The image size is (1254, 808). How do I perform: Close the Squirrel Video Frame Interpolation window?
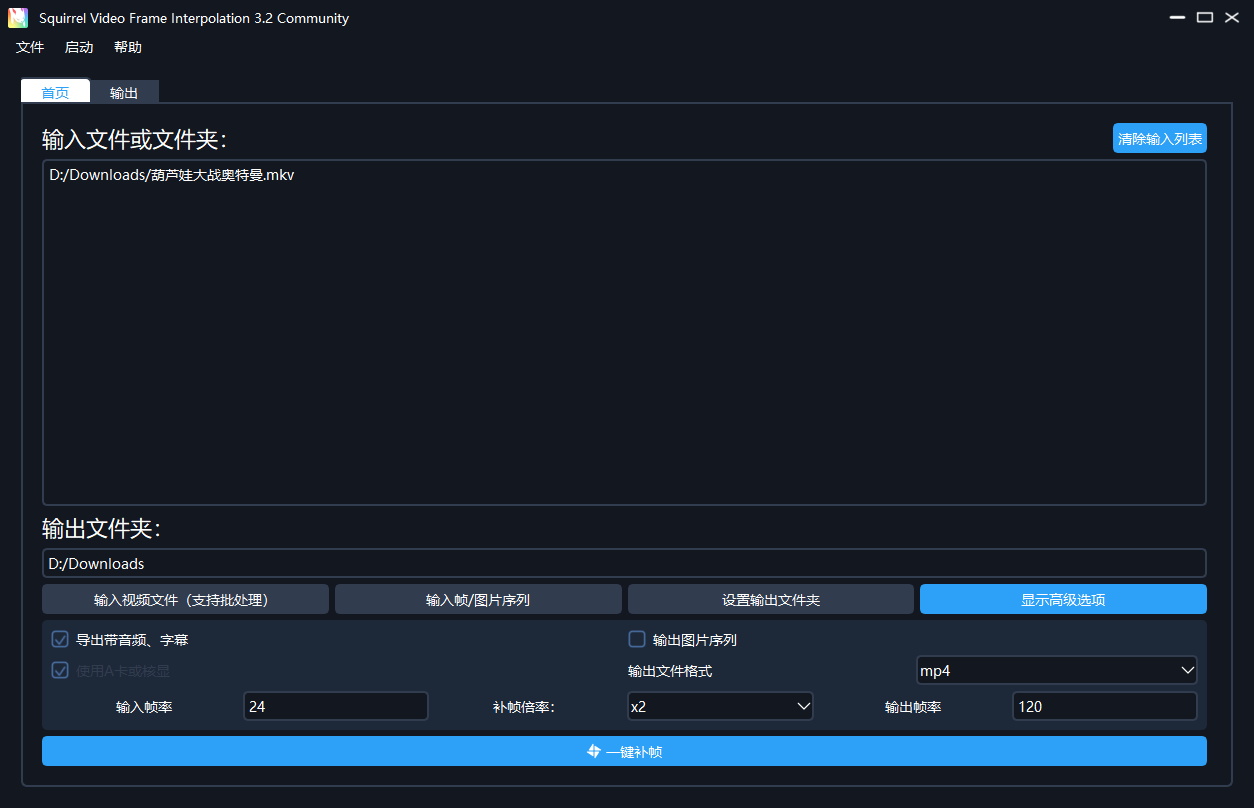(x=1232, y=18)
